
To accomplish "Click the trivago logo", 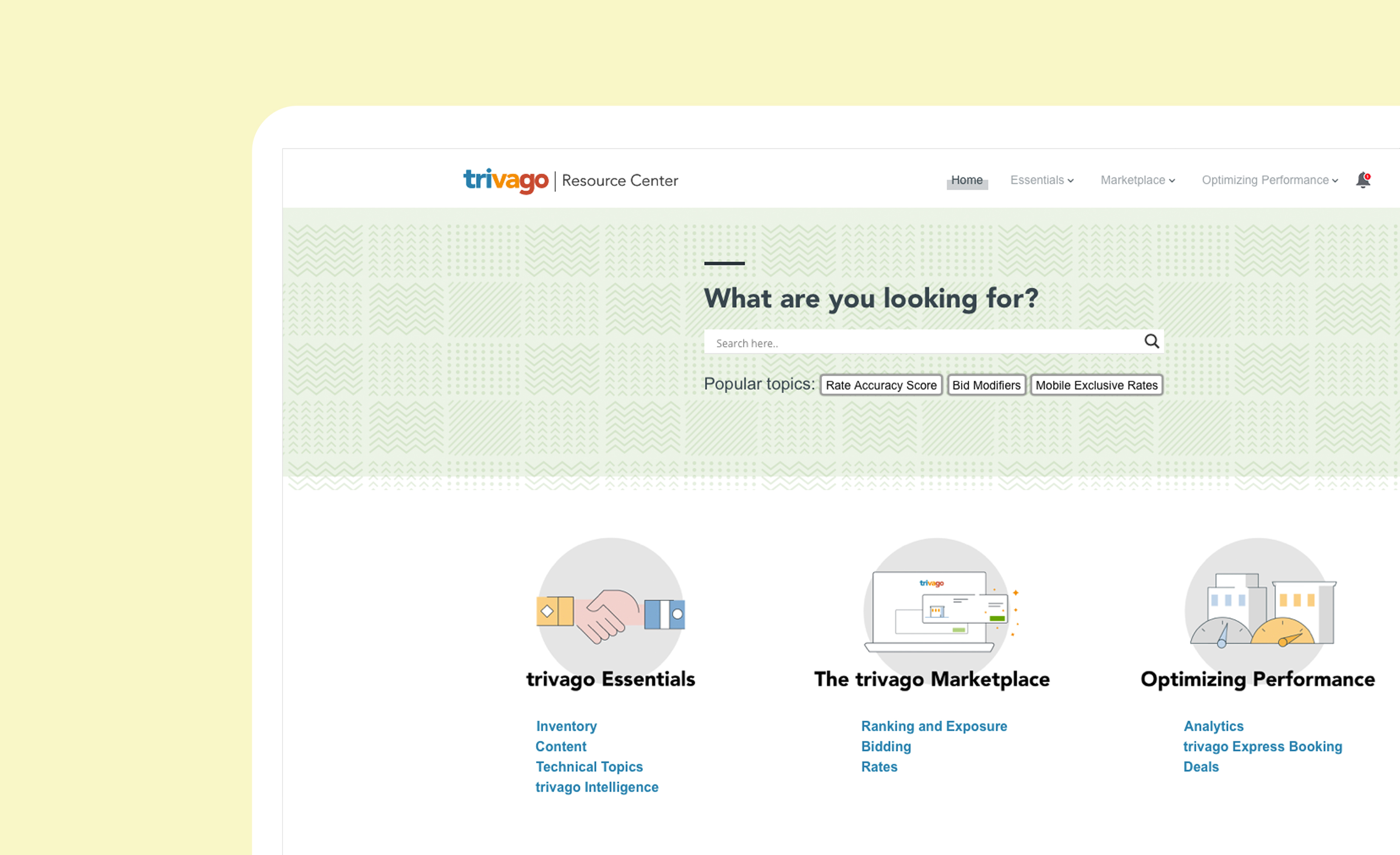I will 506,181.
